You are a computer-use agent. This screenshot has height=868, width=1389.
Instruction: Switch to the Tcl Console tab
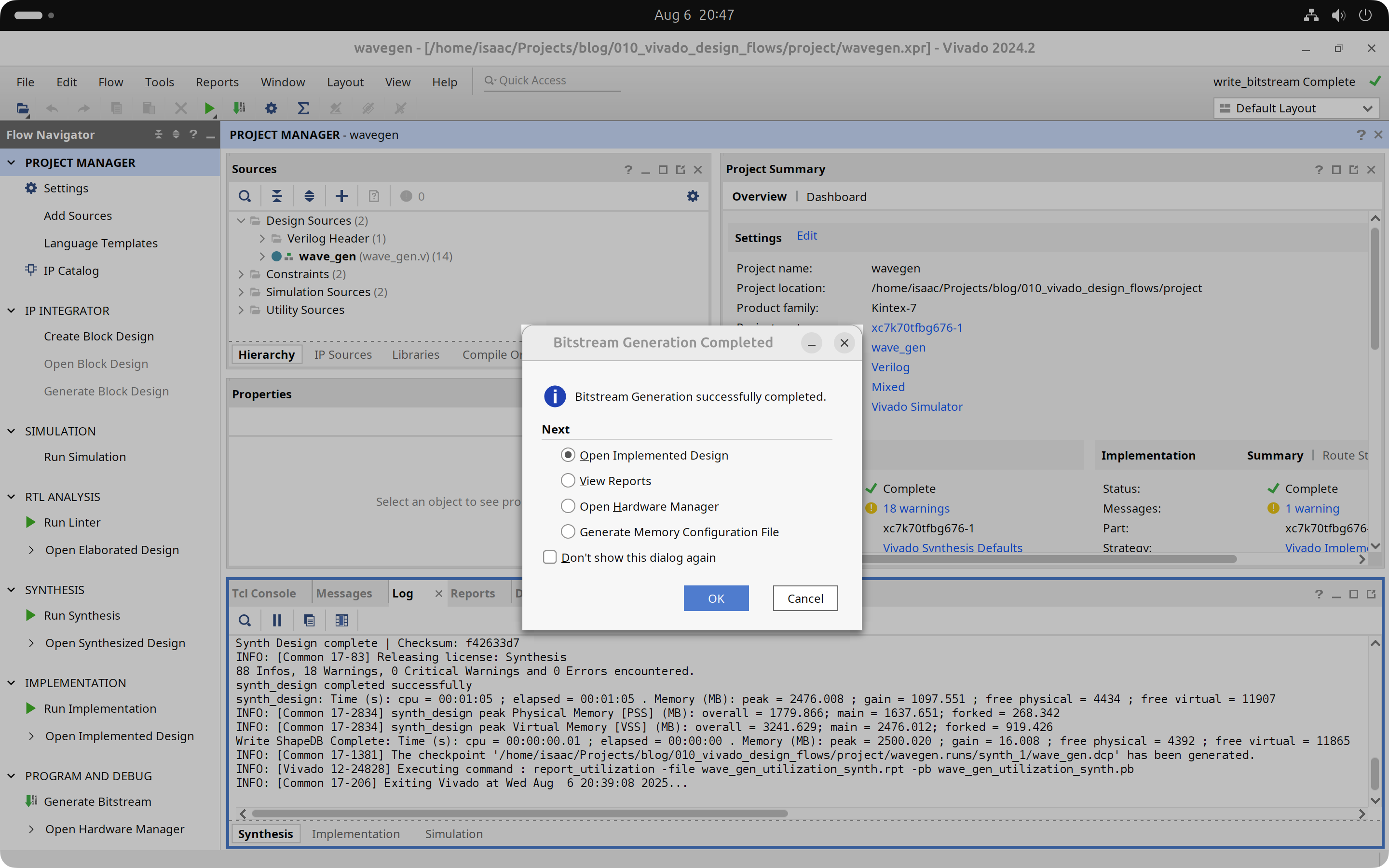(264, 593)
